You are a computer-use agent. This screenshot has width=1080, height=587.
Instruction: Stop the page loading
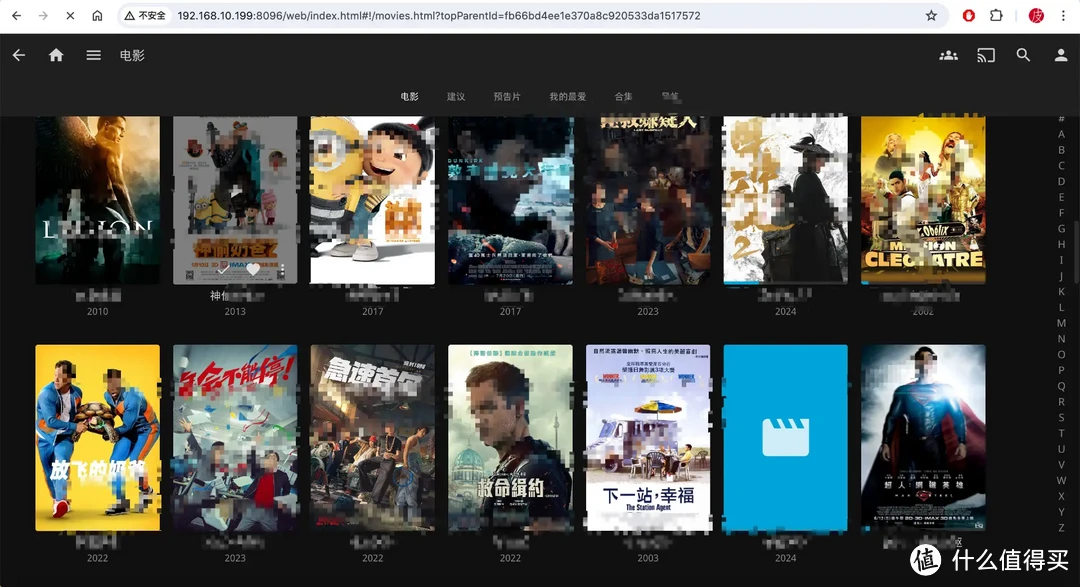pos(70,15)
